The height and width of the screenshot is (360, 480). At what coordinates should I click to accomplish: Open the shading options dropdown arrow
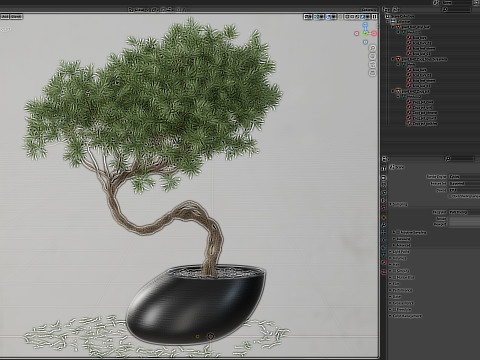(x=367, y=16)
